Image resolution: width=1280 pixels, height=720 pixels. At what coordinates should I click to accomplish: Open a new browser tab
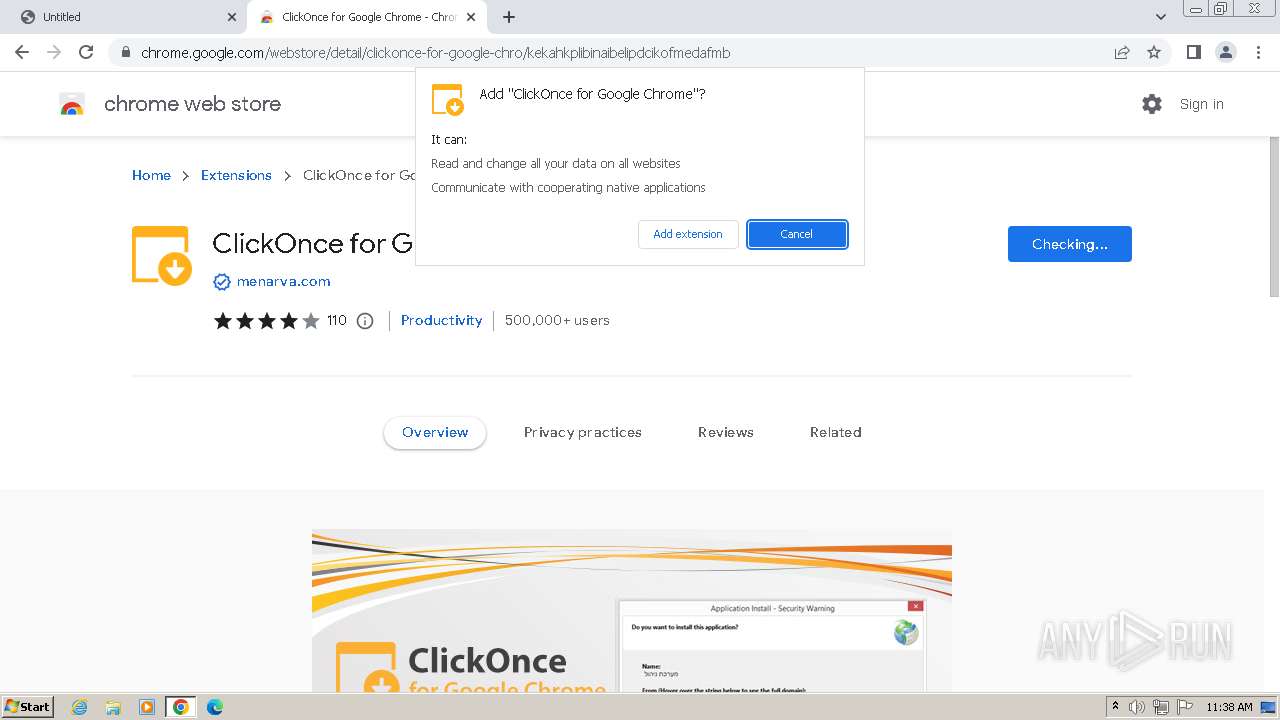tap(509, 17)
